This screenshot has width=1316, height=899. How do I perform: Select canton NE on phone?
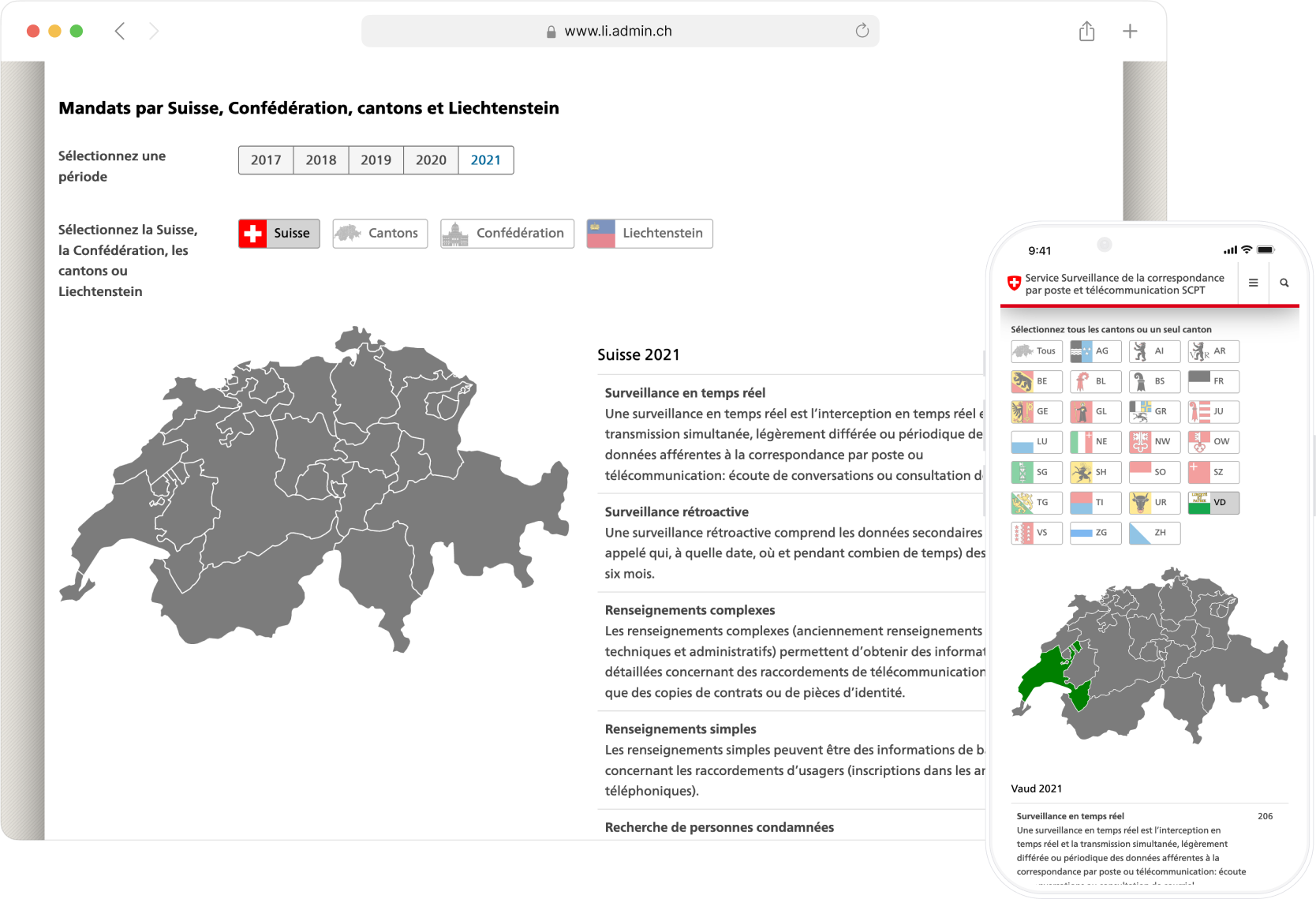(x=1096, y=442)
